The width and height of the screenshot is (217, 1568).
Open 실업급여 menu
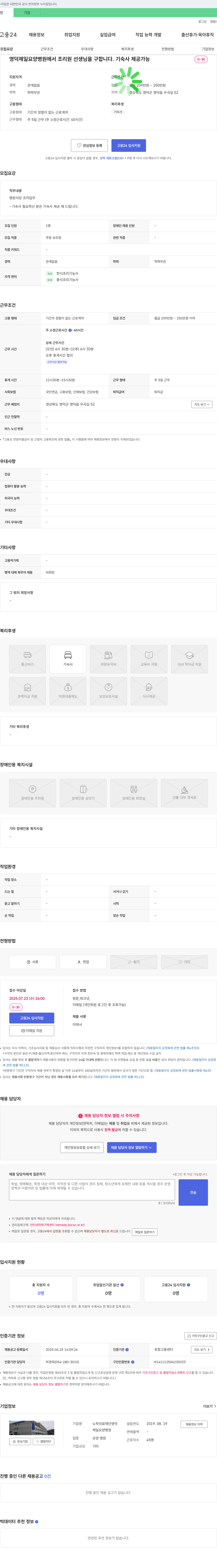pos(107,35)
